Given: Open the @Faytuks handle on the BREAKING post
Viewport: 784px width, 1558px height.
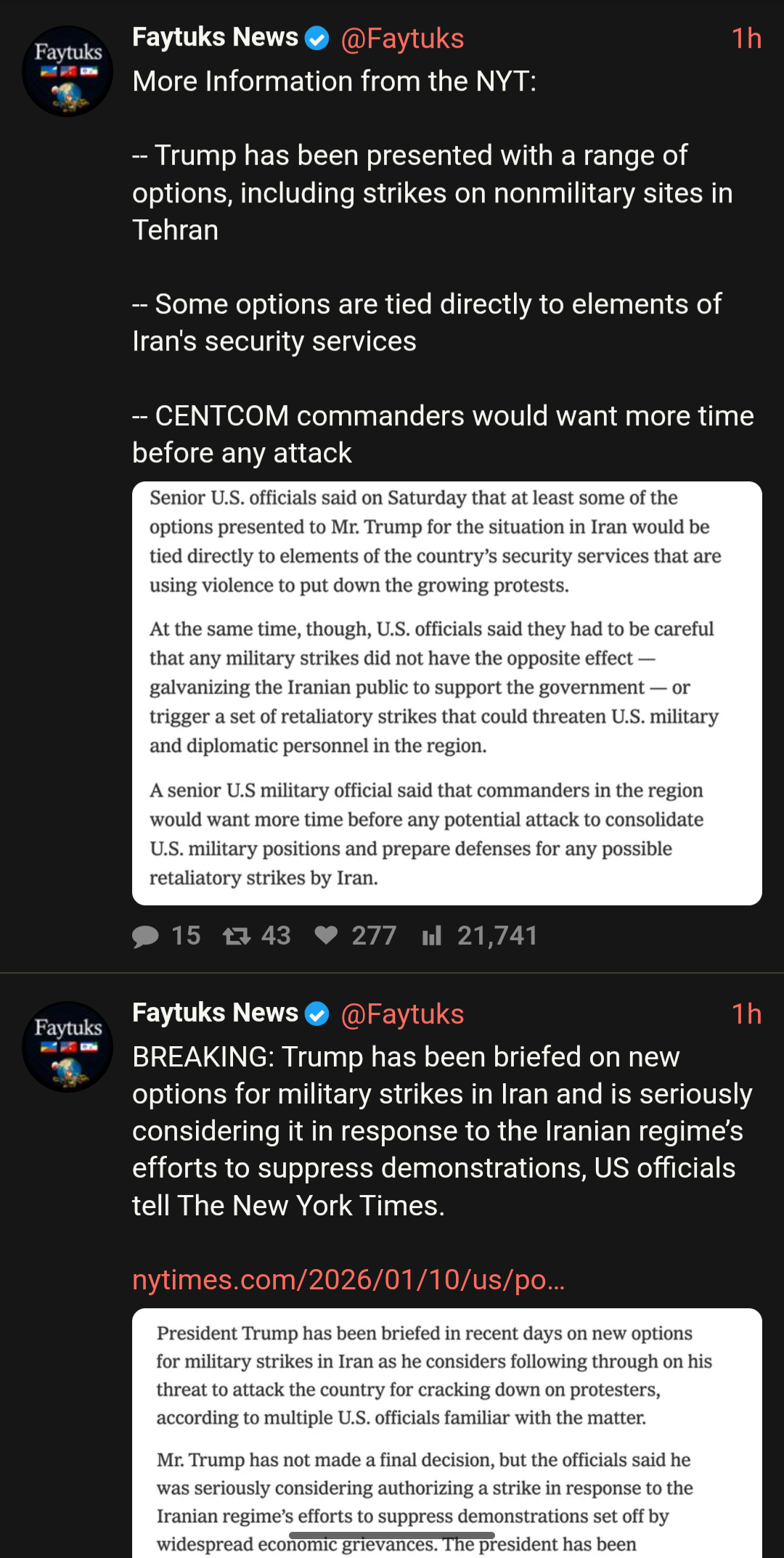Looking at the screenshot, I should [x=402, y=1014].
